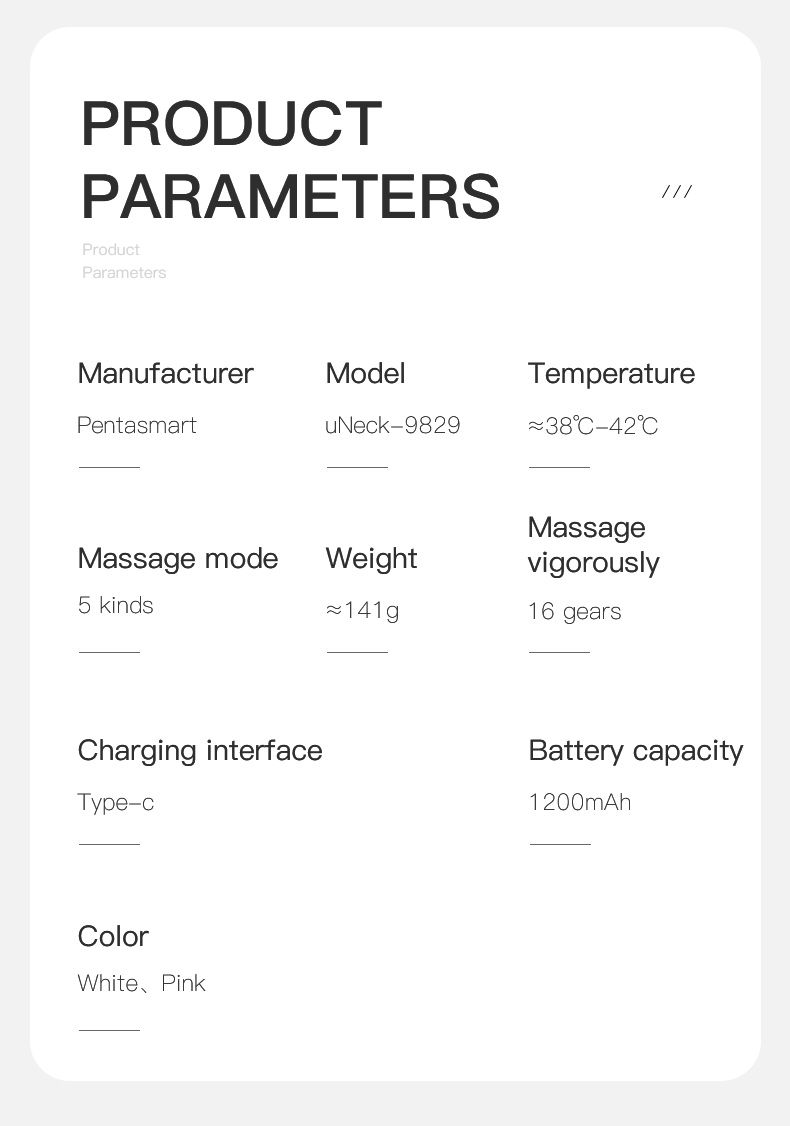
Task: Select the Temperature label
Action: coord(611,373)
